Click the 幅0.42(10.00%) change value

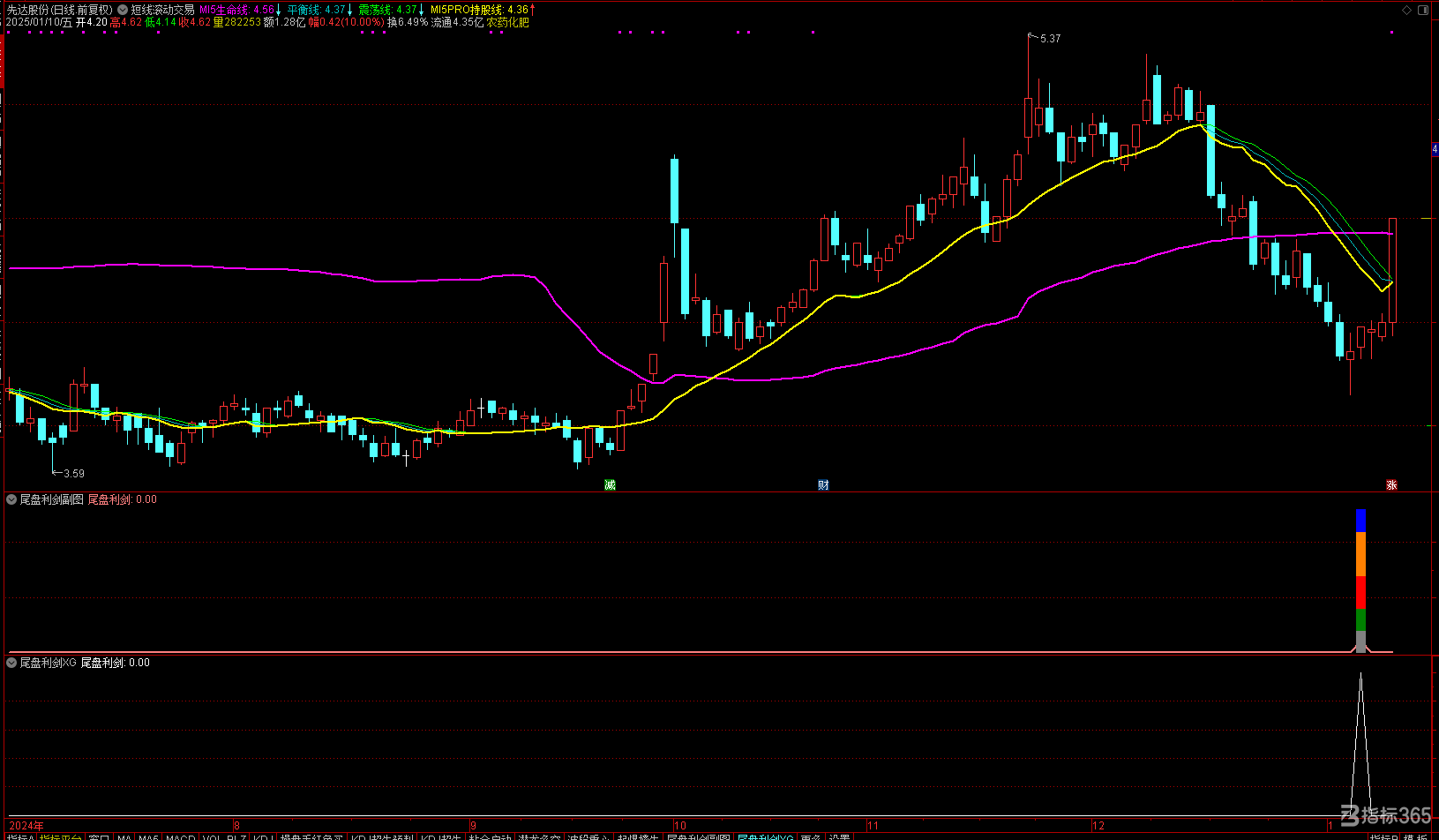[347, 22]
